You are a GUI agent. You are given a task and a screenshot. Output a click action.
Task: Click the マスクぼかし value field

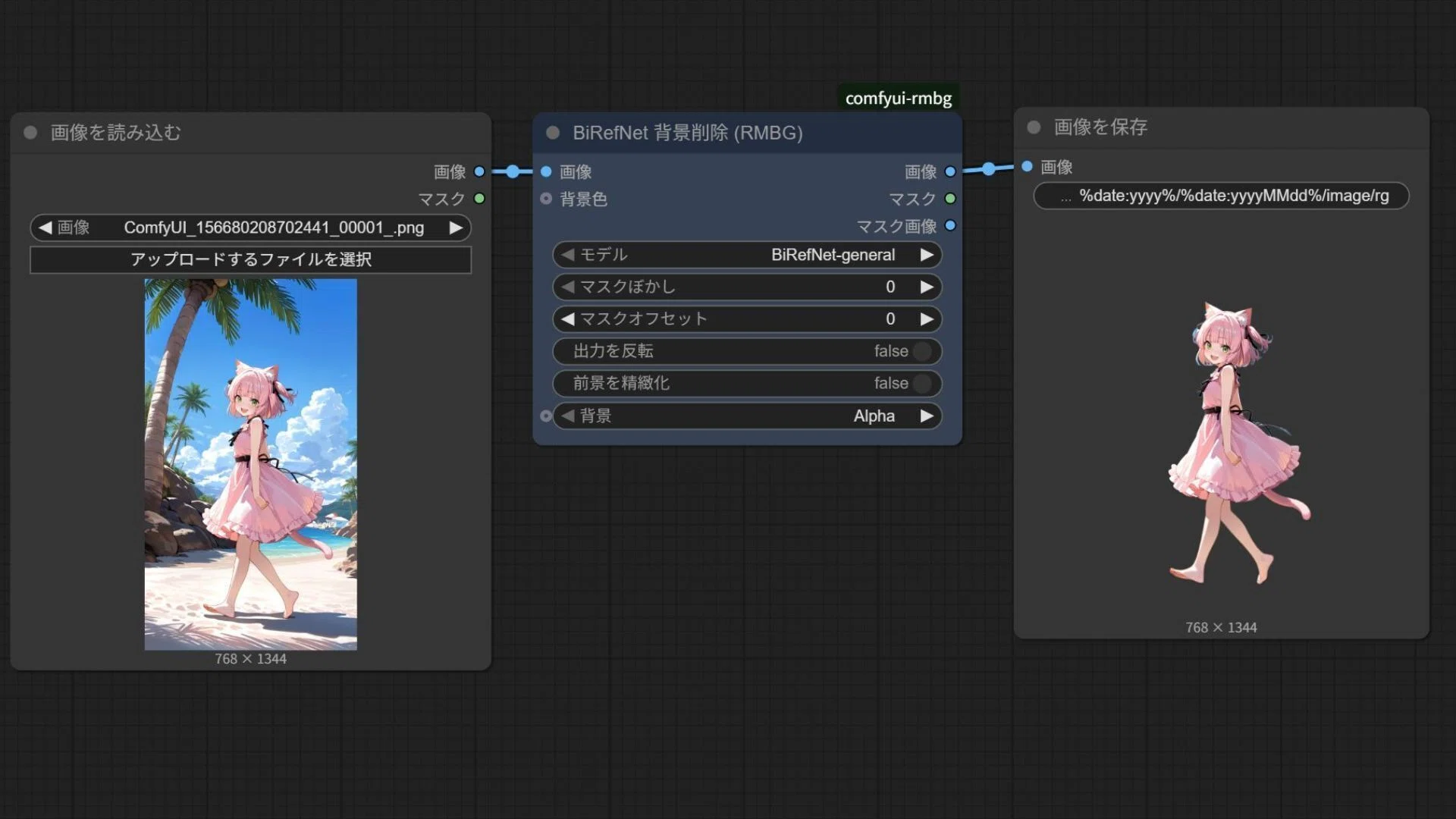point(747,287)
